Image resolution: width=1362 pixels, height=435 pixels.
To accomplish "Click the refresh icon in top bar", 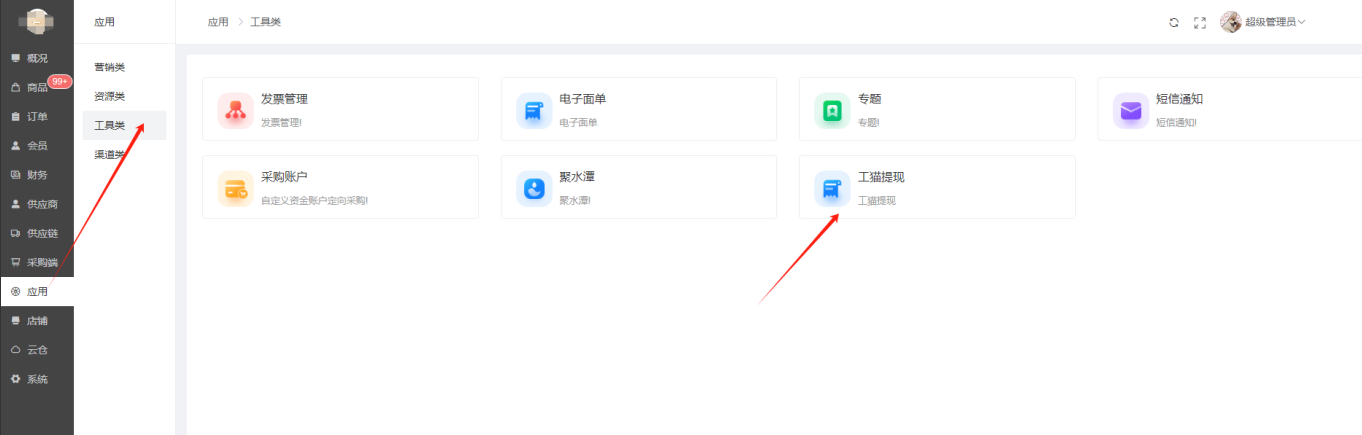I will click(x=1174, y=22).
